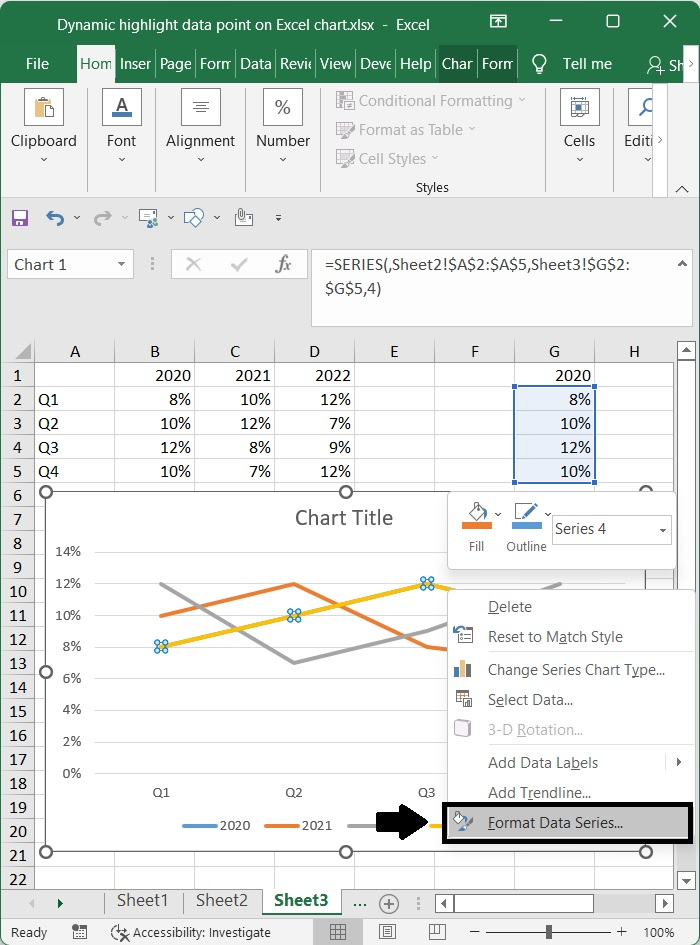The image size is (700, 945).
Task: Customize Quick Access Toolbar dropdown
Action: coord(278,218)
